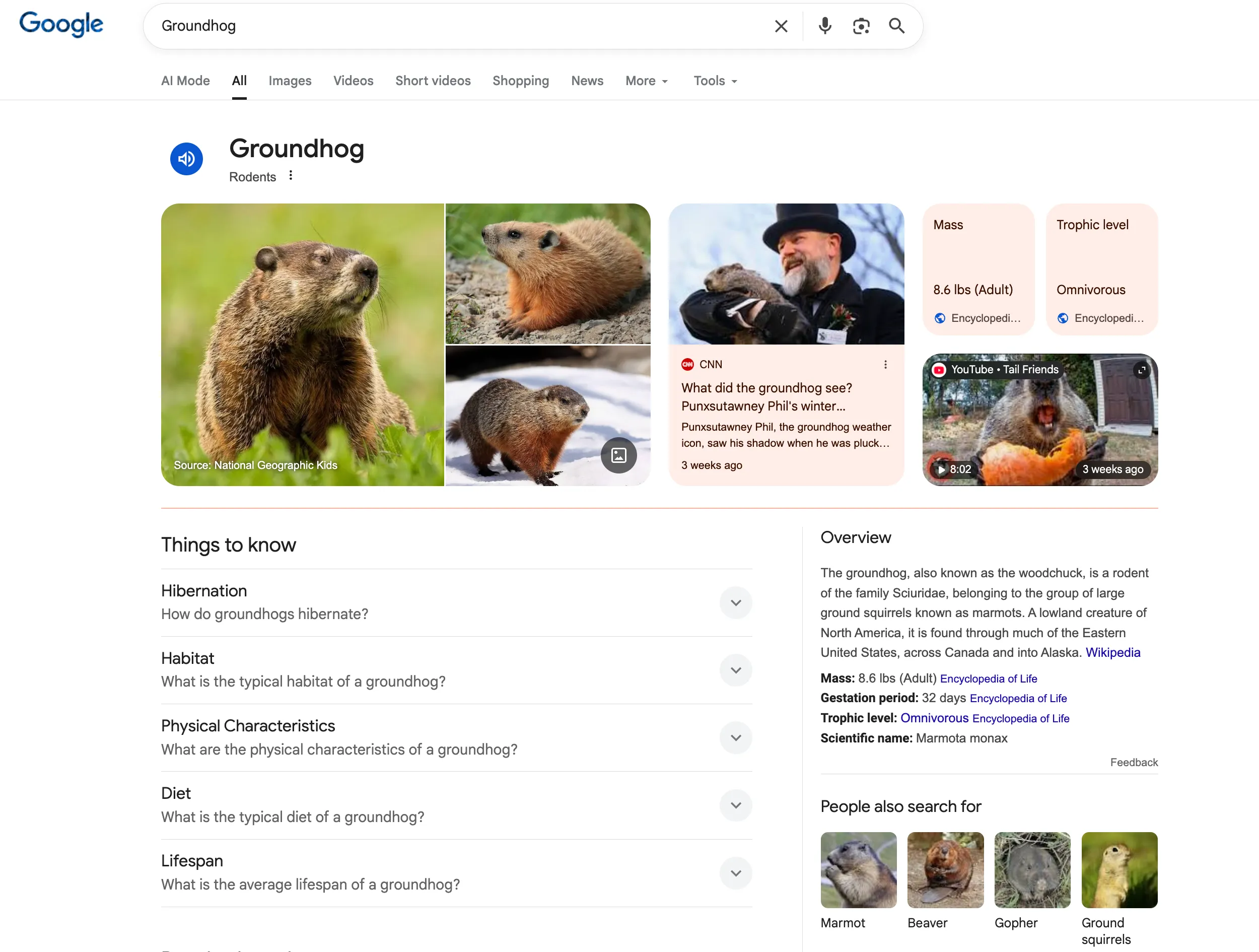
Task: Expand the Habitat section chevron
Action: click(x=735, y=670)
